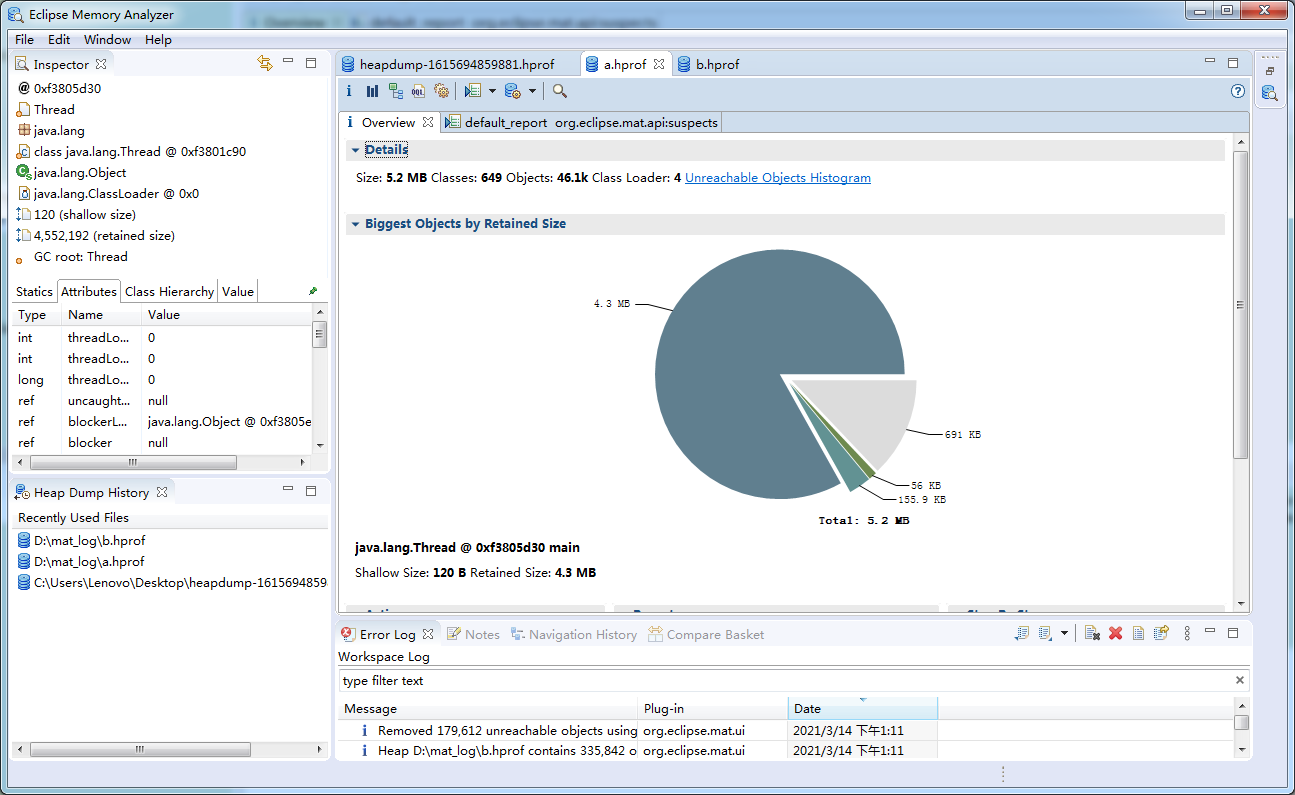The height and width of the screenshot is (795, 1295).
Task: Switch to the Class Hierarchy tab
Action: pos(169,291)
